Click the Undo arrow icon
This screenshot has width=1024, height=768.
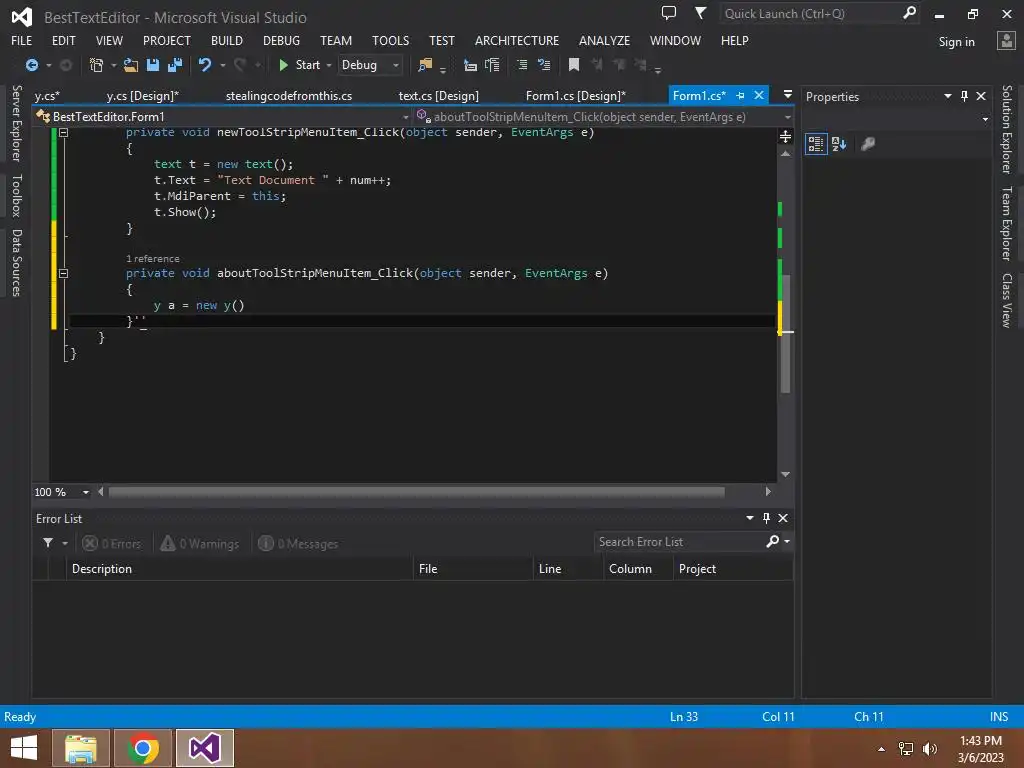[x=204, y=65]
